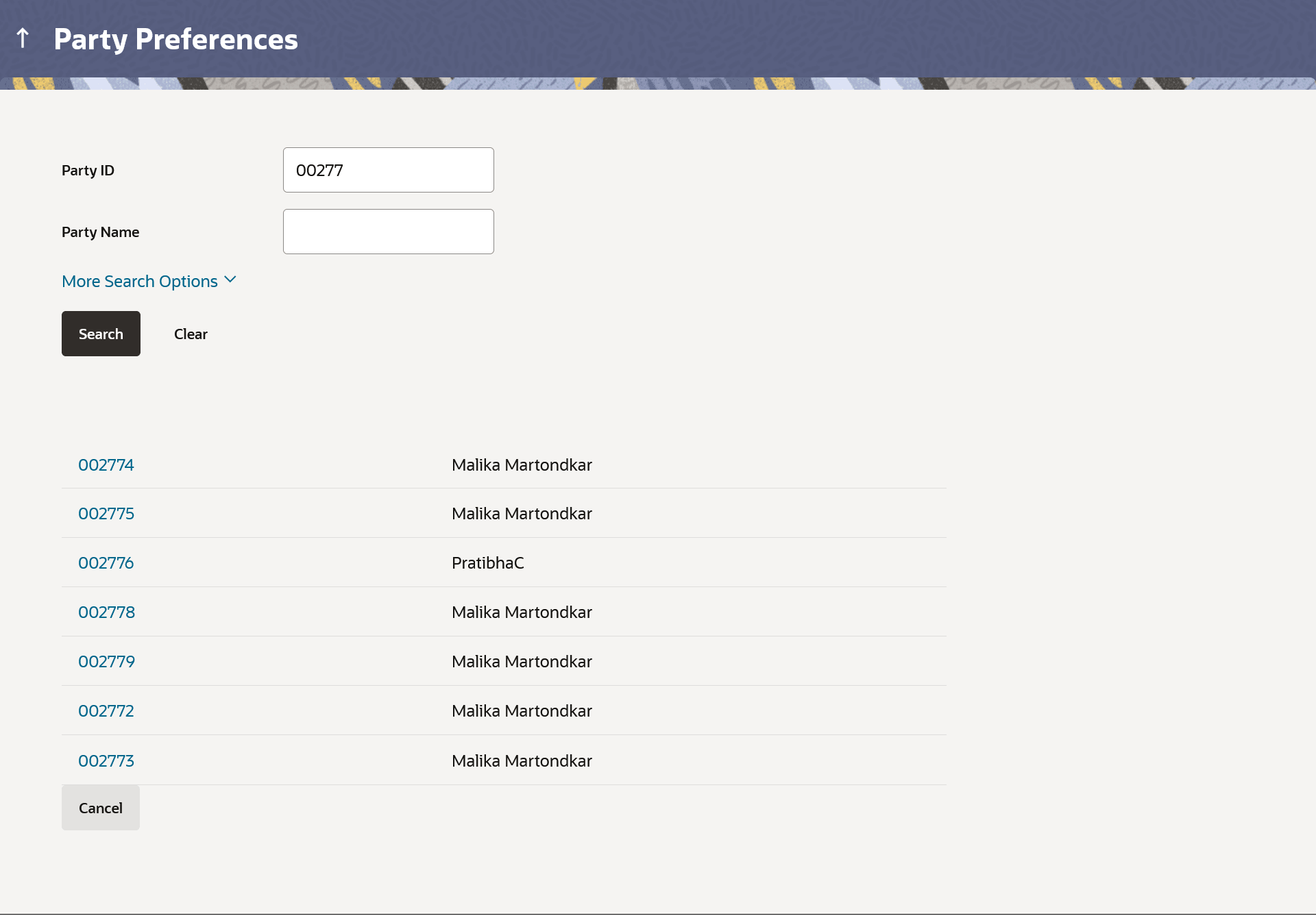Click Malika Martondkar name in 002779 row
The image size is (1316, 916).
(522, 662)
